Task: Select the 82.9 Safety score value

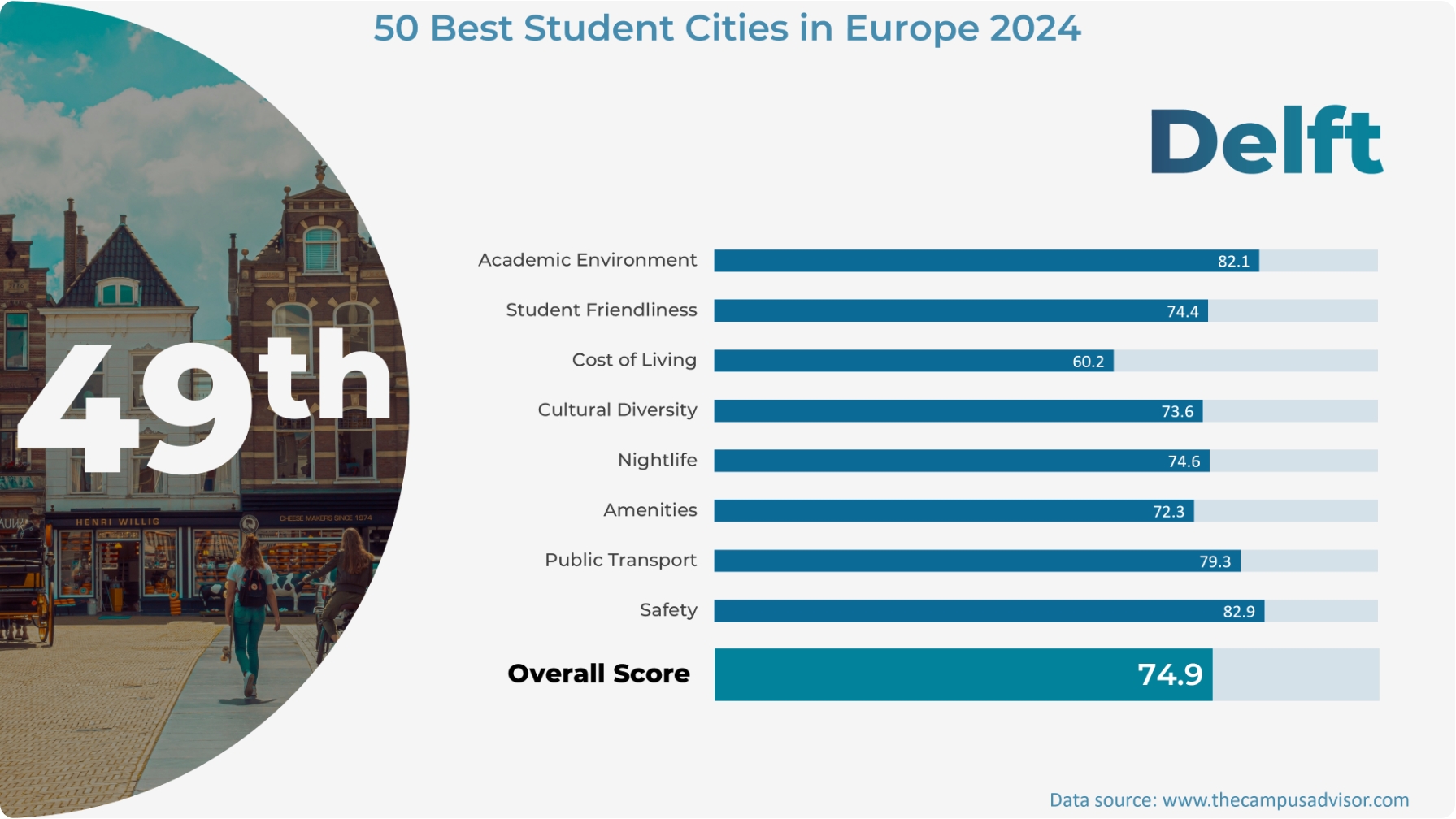Action: pyautogui.click(x=1238, y=612)
